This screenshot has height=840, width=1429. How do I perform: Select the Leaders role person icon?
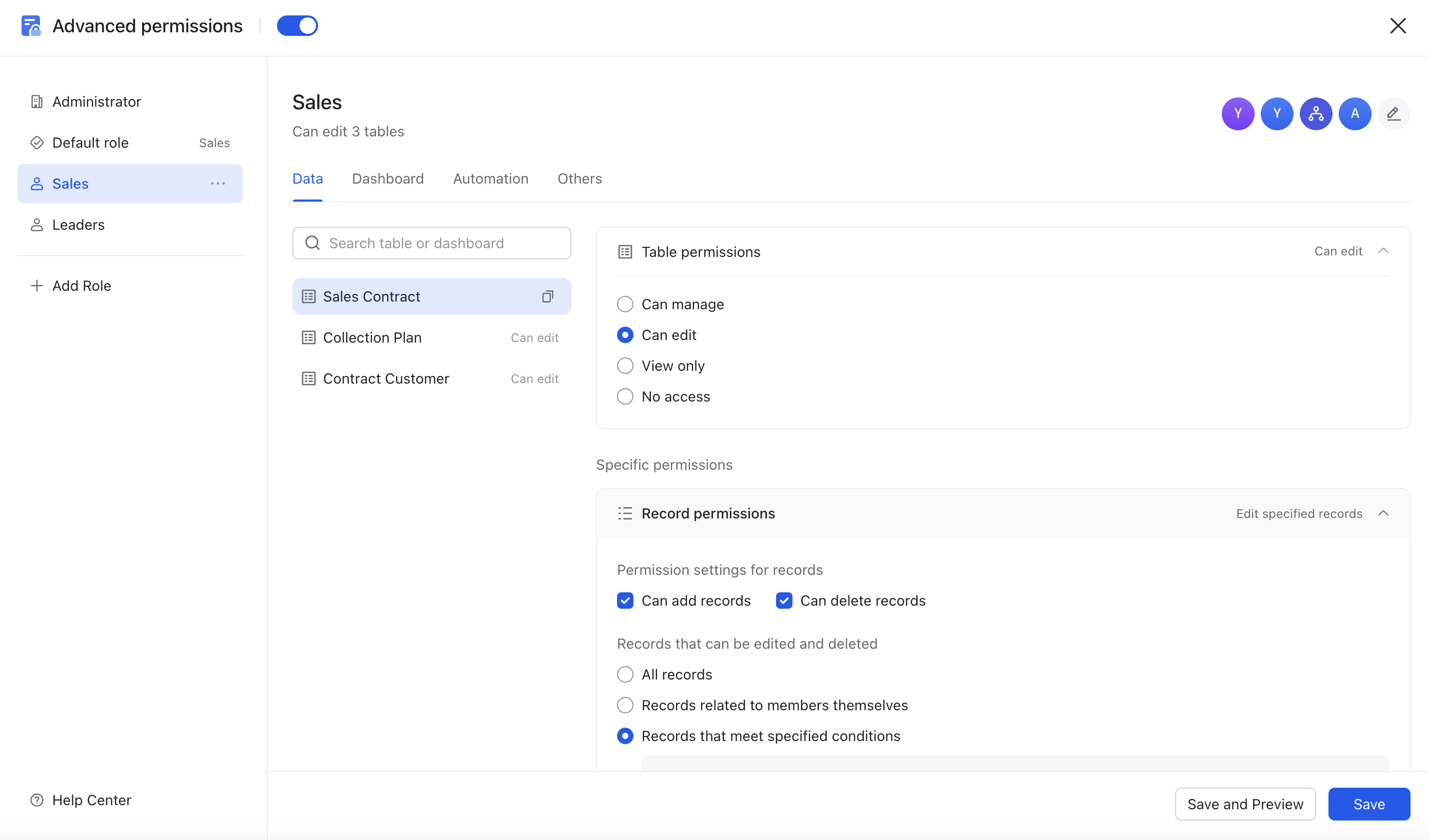pyautogui.click(x=37, y=225)
